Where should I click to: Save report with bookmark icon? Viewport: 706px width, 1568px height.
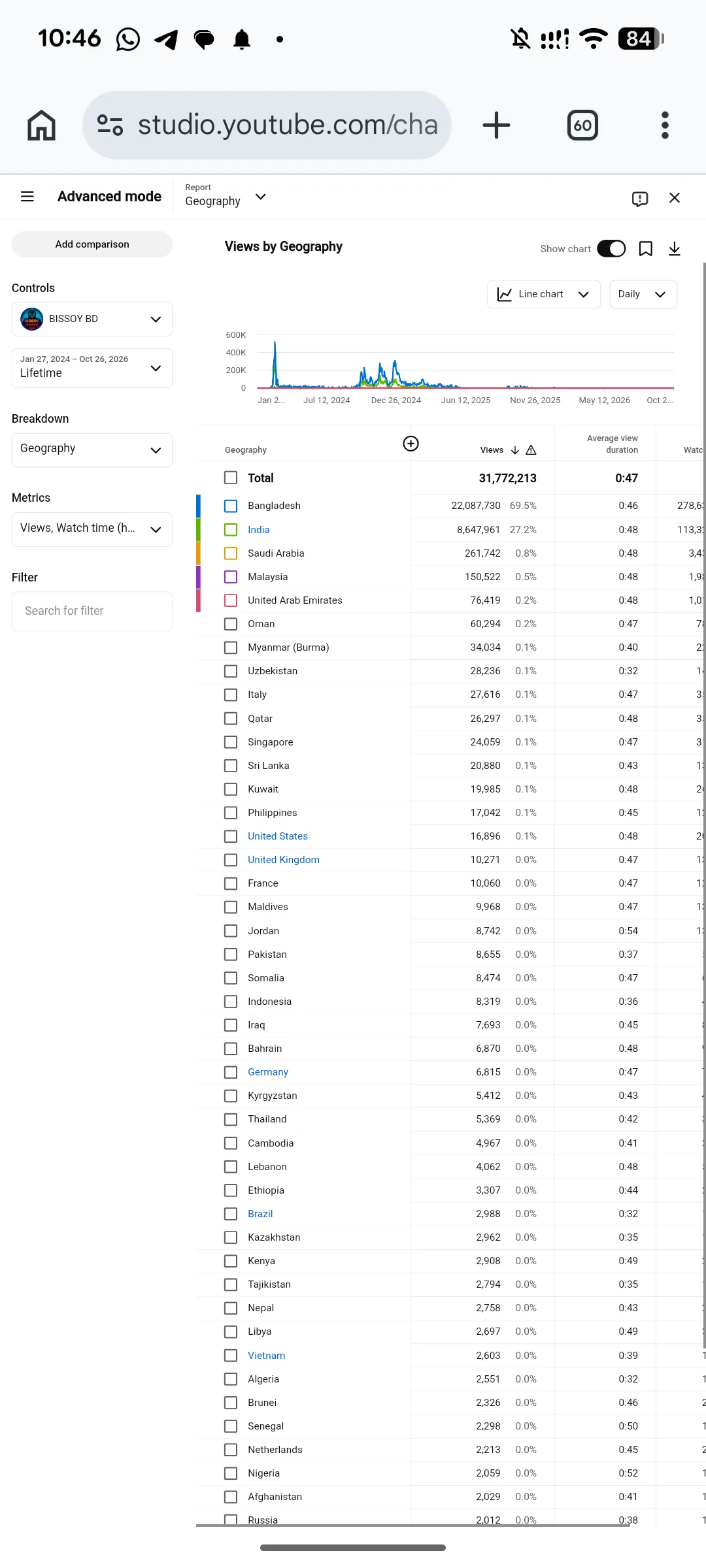646,249
